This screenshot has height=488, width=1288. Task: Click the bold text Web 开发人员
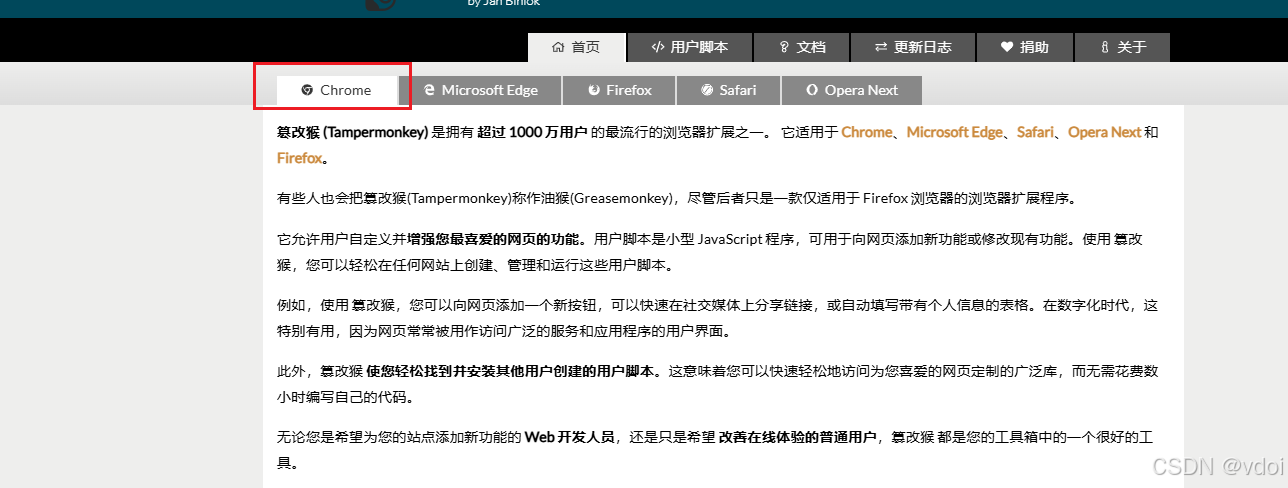[x=569, y=437]
